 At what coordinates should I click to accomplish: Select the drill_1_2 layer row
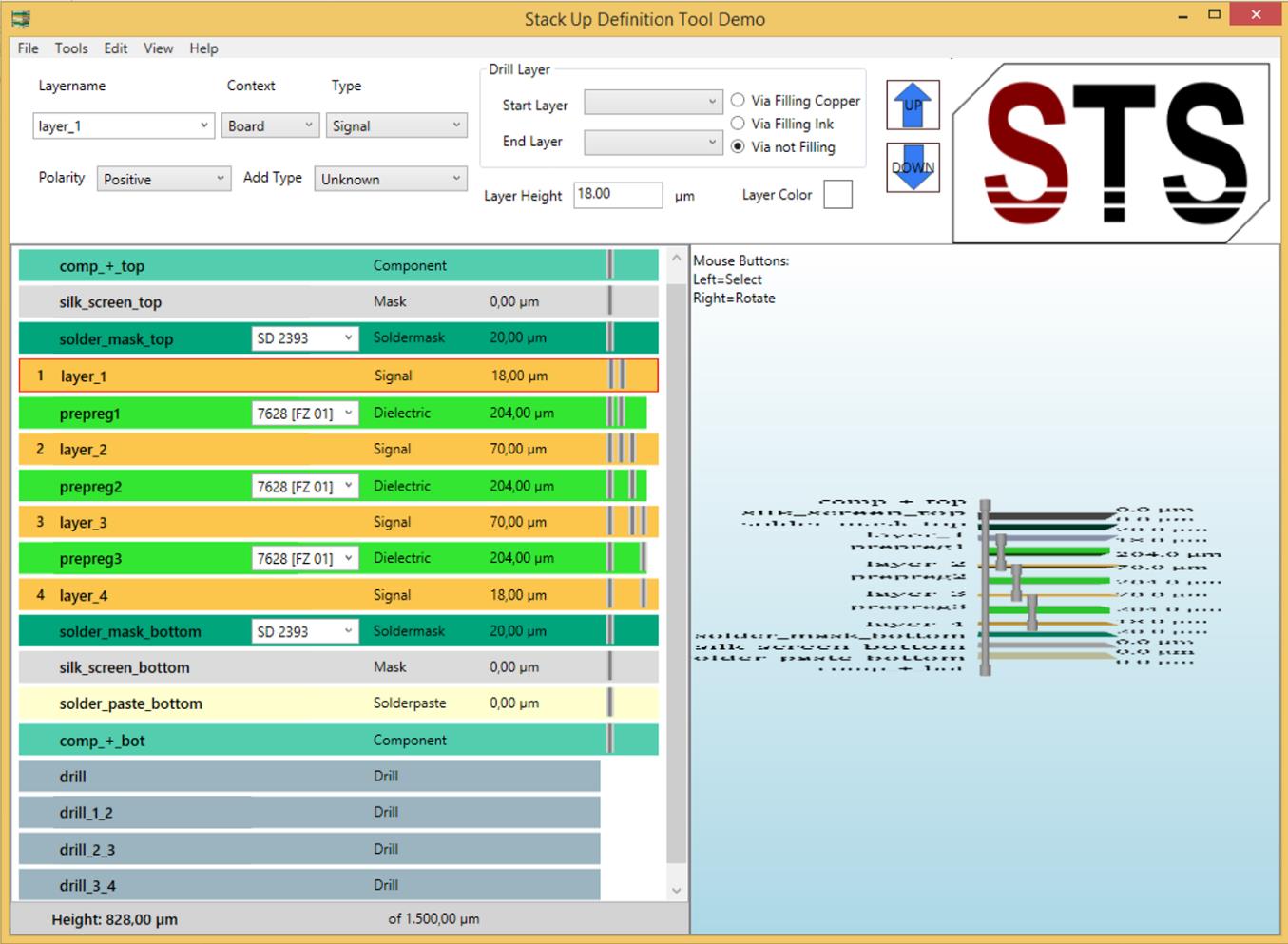tap(309, 813)
